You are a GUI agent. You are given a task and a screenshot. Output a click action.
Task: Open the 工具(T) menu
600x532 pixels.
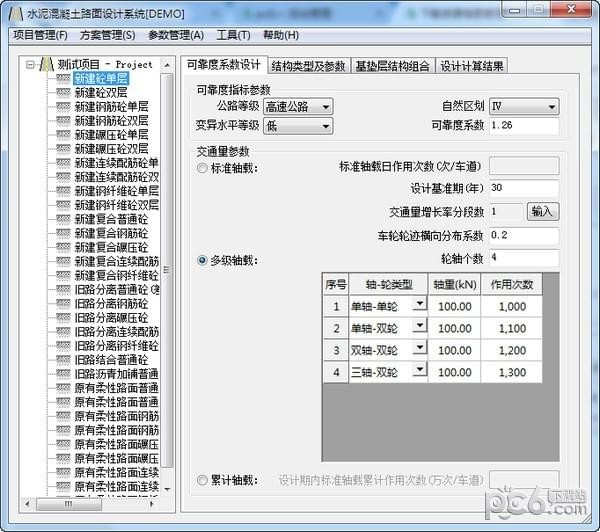(x=233, y=35)
